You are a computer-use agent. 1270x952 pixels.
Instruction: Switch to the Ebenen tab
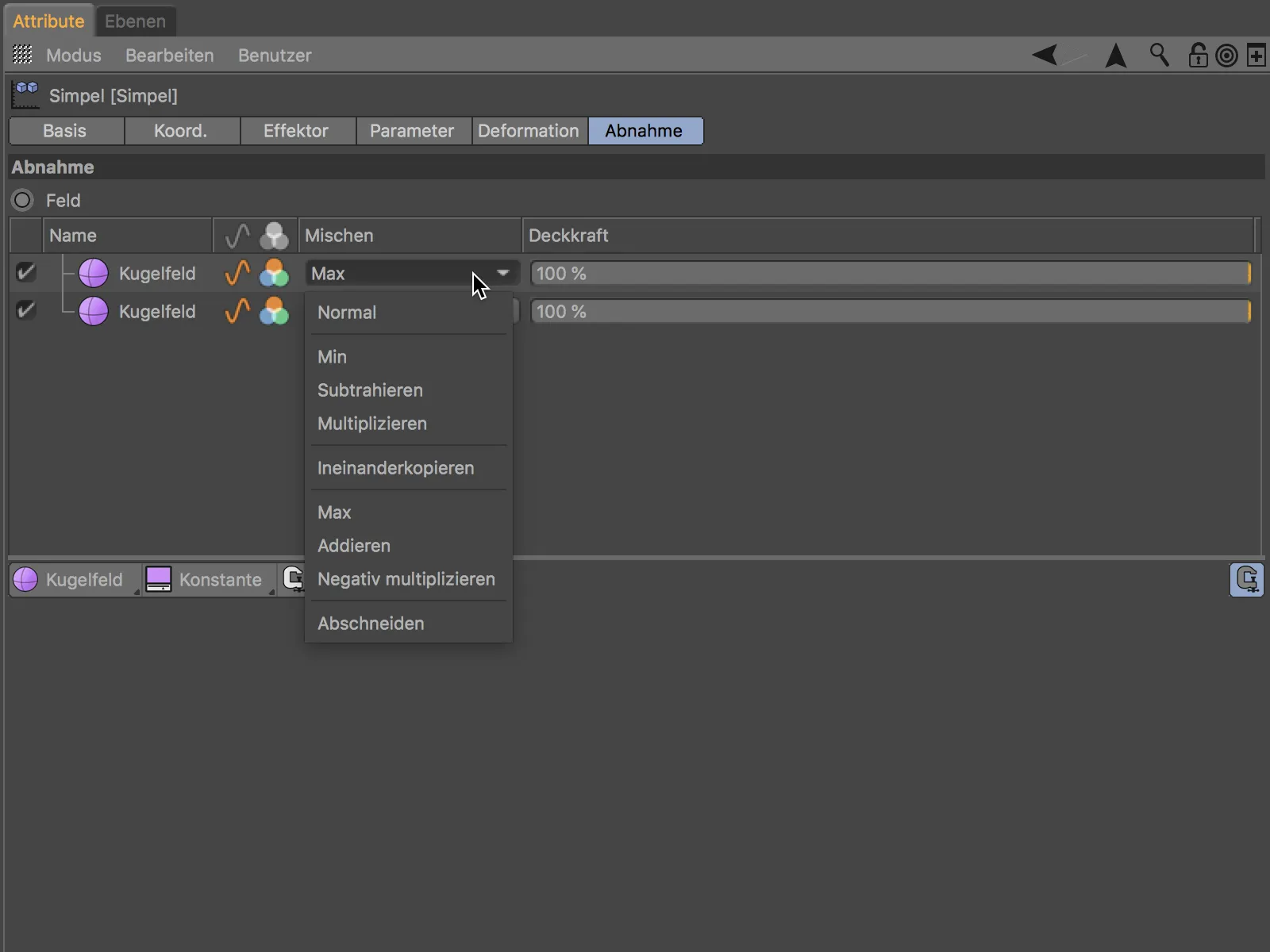pyautogui.click(x=135, y=21)
